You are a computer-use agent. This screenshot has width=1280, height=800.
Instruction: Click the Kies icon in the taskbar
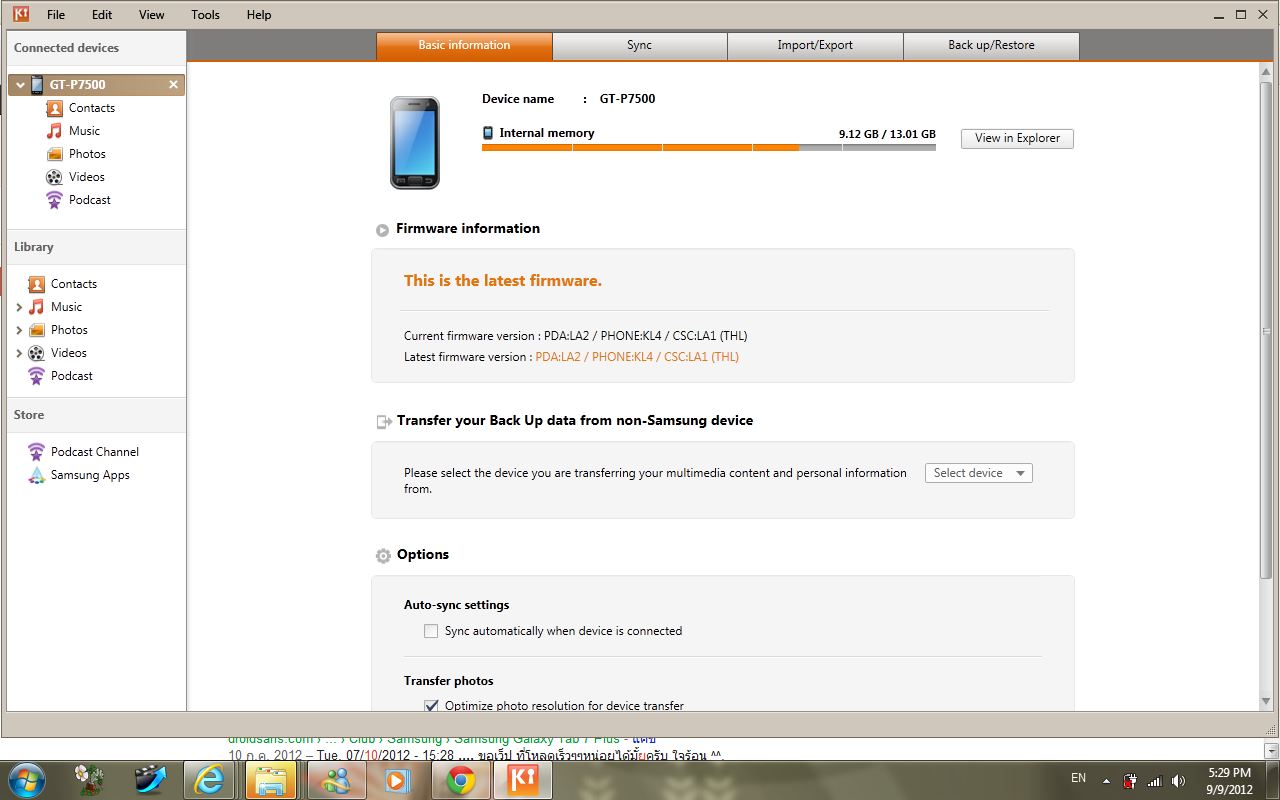click(x=523, y=779)
